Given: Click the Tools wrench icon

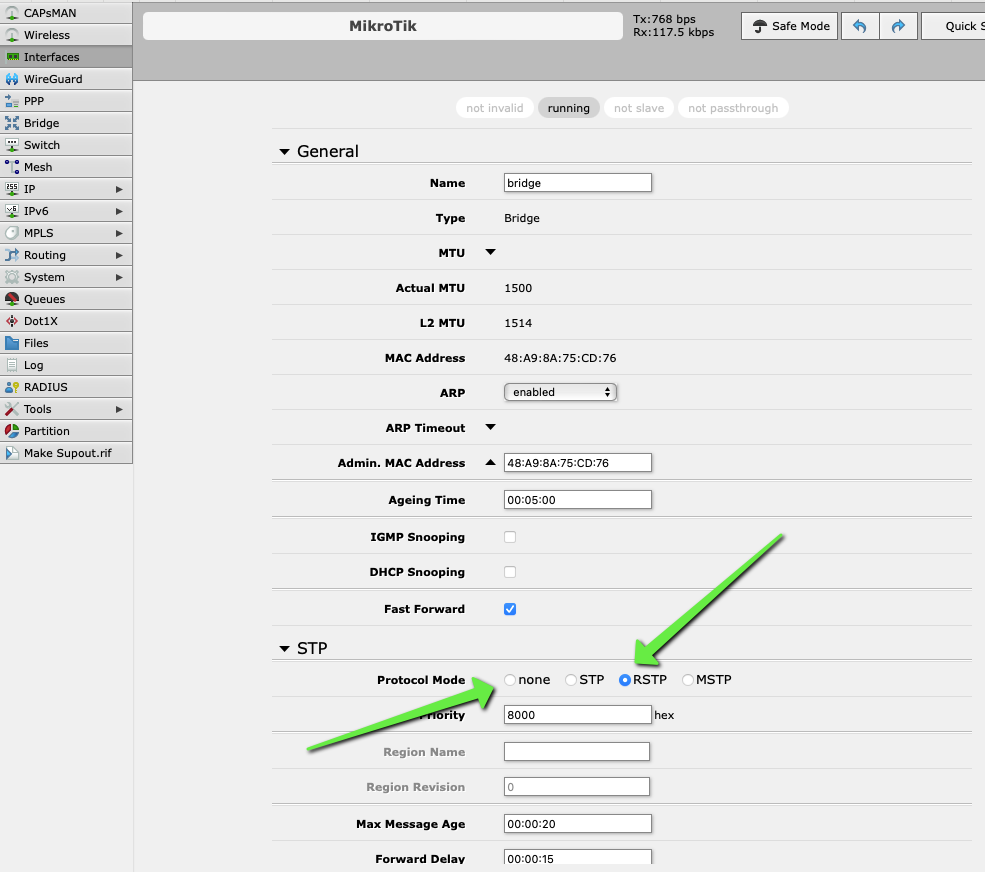Looking at the screenshot, I should (12, 409).
